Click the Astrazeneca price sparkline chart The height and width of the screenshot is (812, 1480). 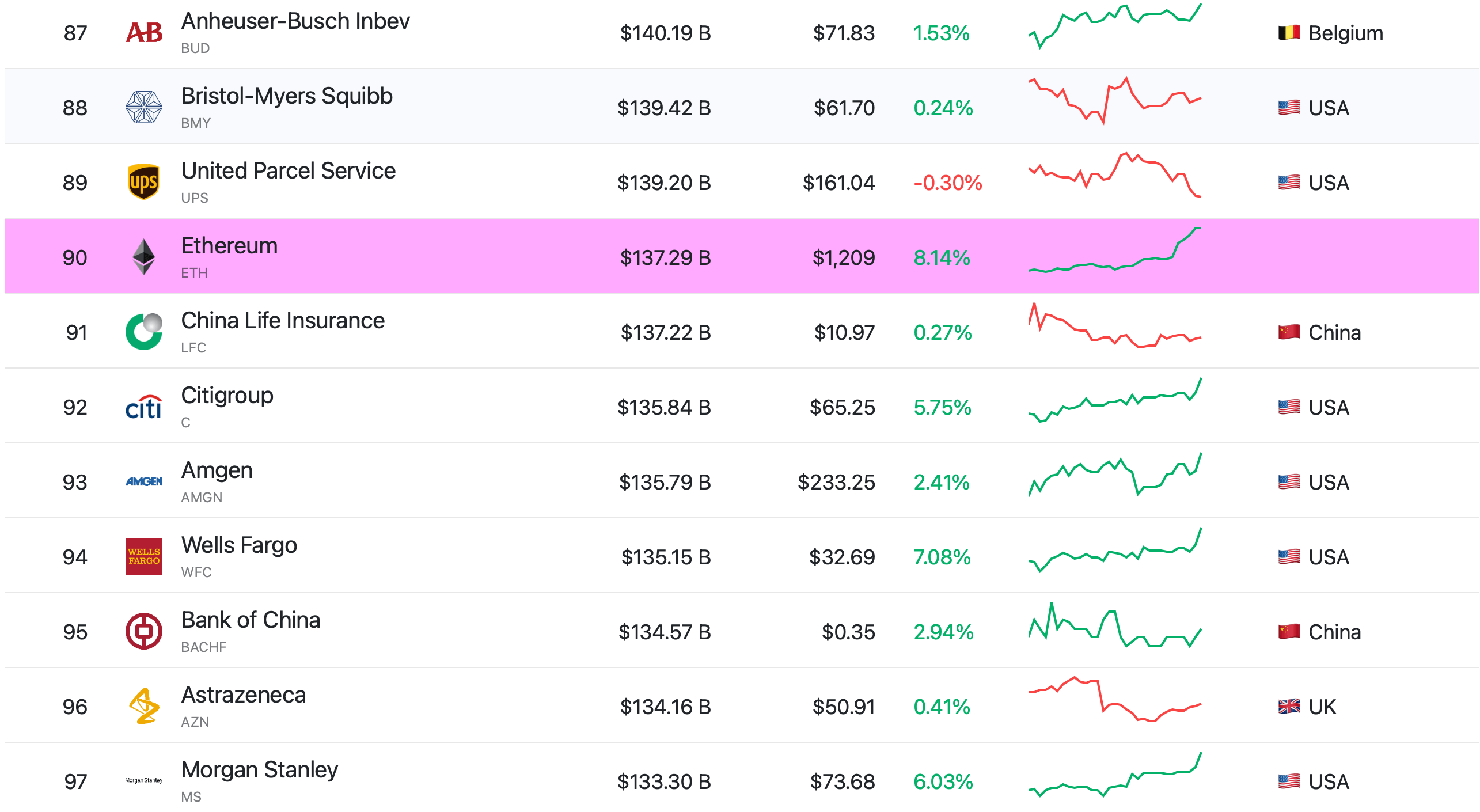[1115, 699]
